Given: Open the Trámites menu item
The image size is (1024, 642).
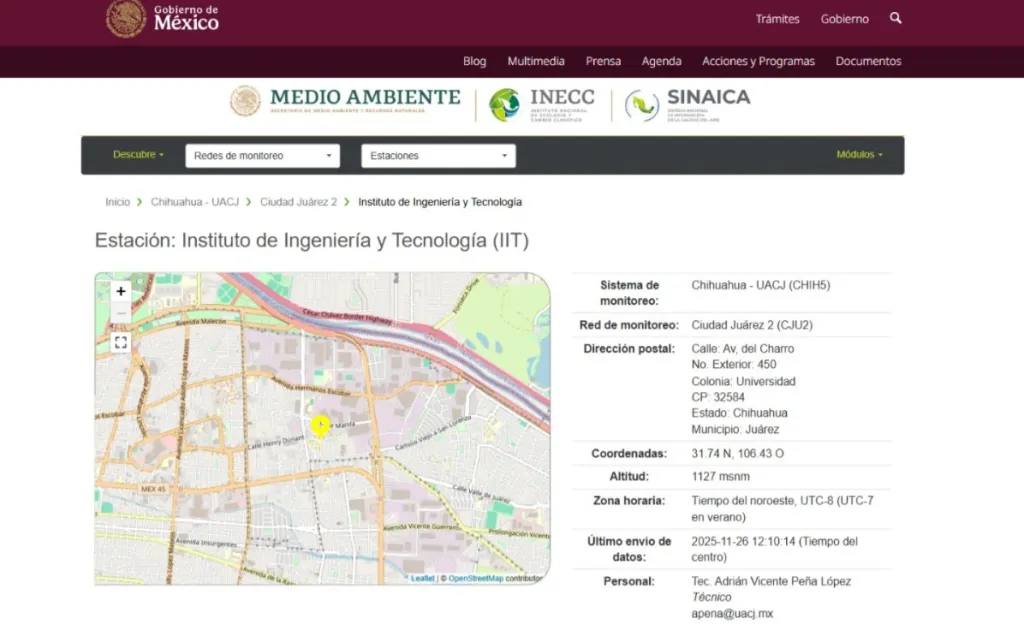Looking at the screenshot, I should click(777, 19).
